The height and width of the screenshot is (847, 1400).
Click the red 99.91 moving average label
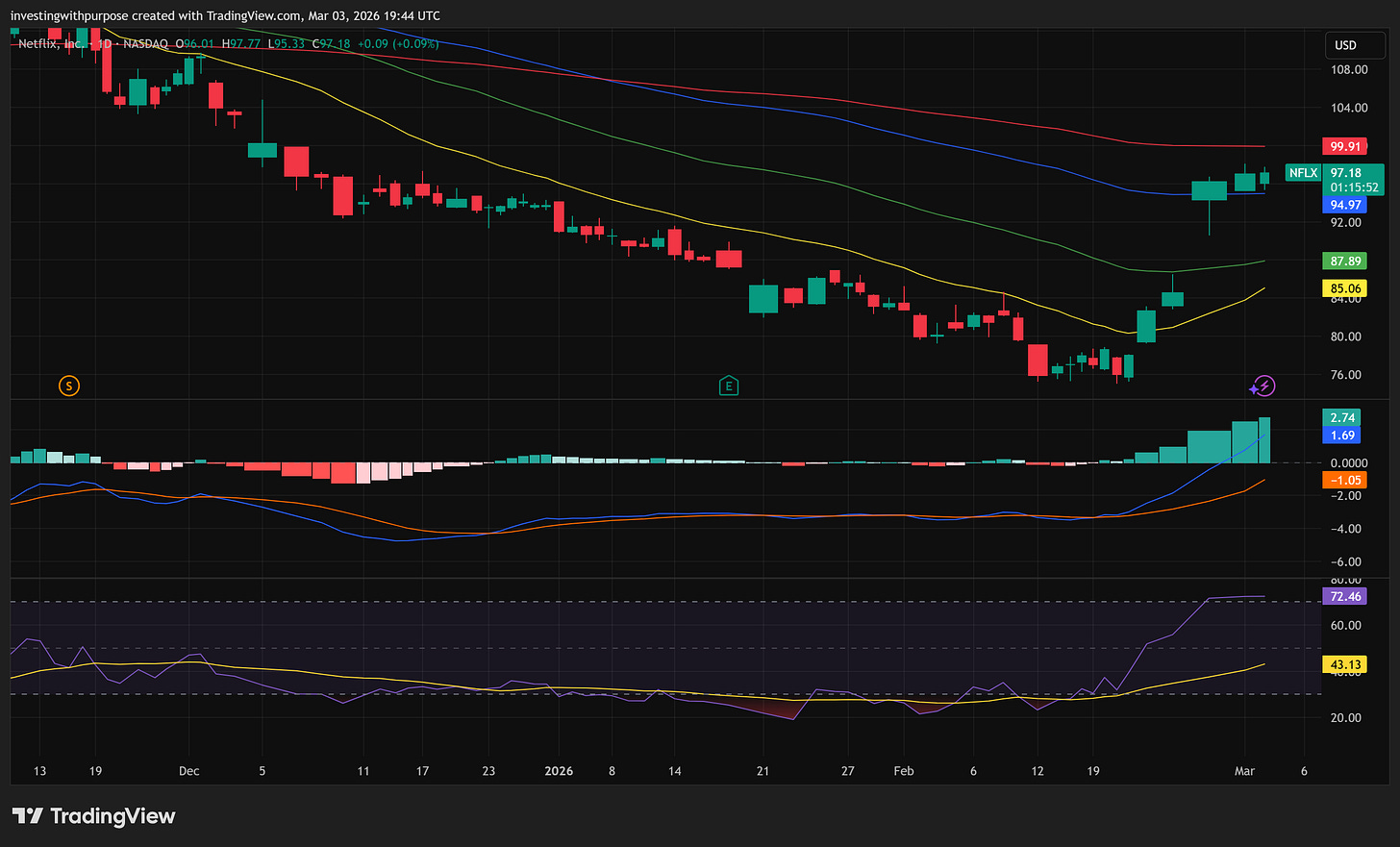(1345, 146)
